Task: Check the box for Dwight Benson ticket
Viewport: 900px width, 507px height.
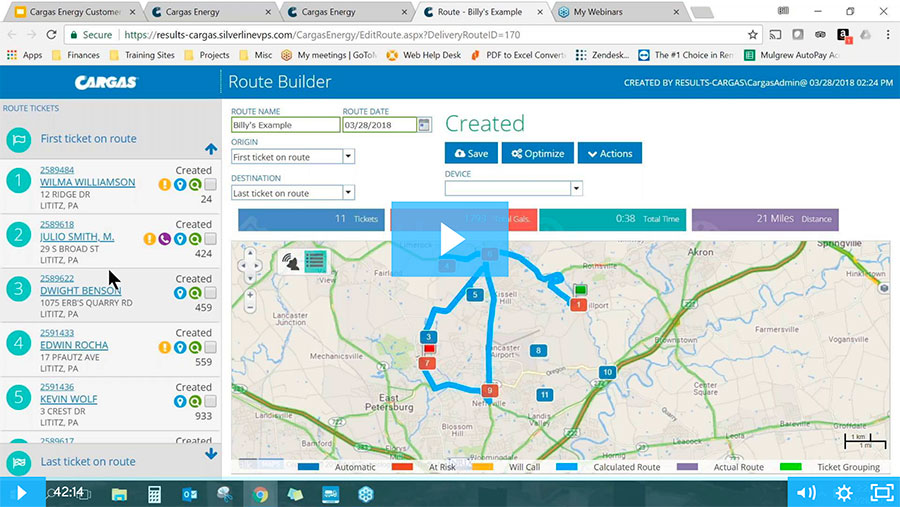Action: pos(211,293)
